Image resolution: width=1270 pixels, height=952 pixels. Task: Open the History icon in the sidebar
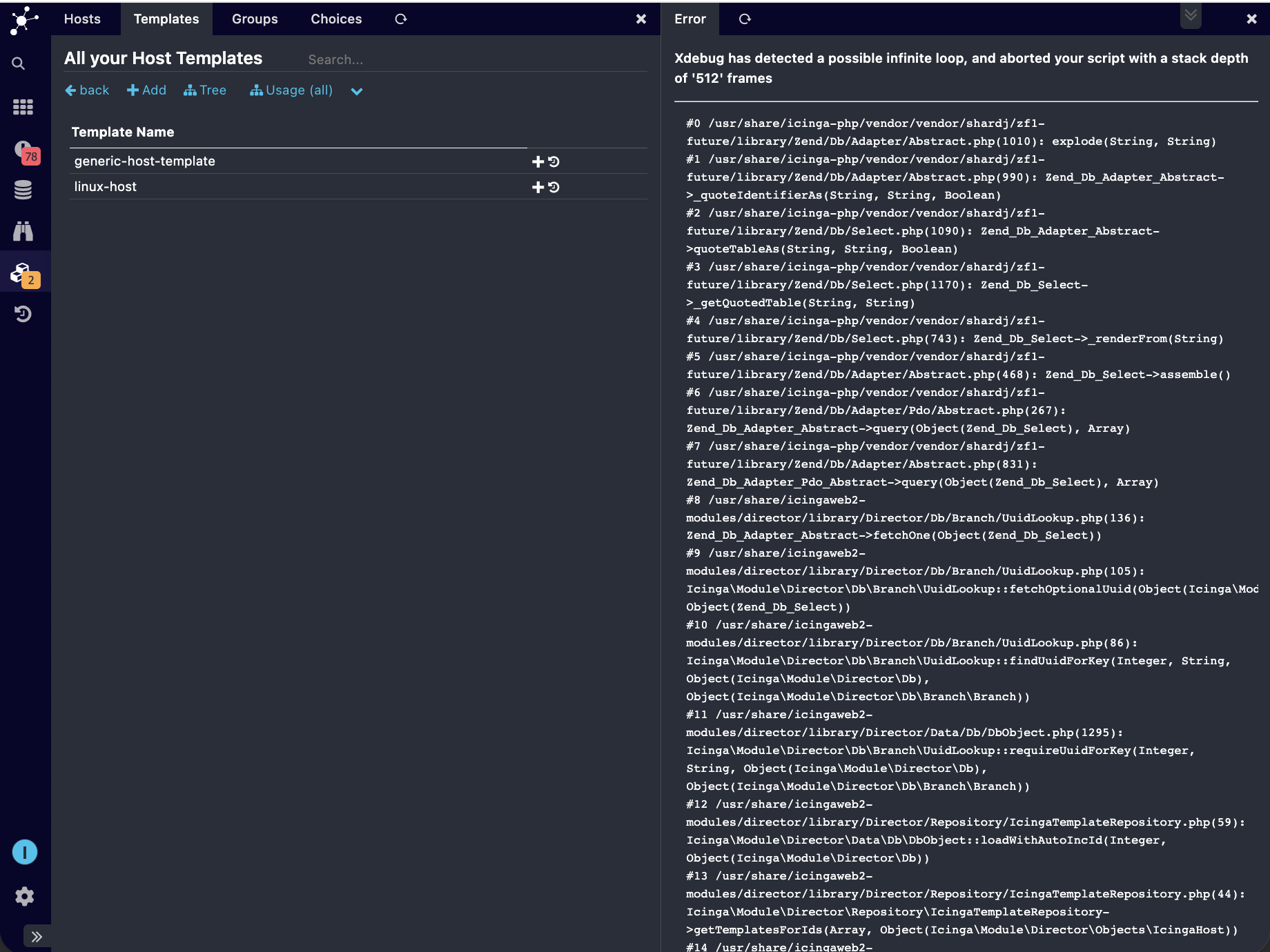coord(23,315)
